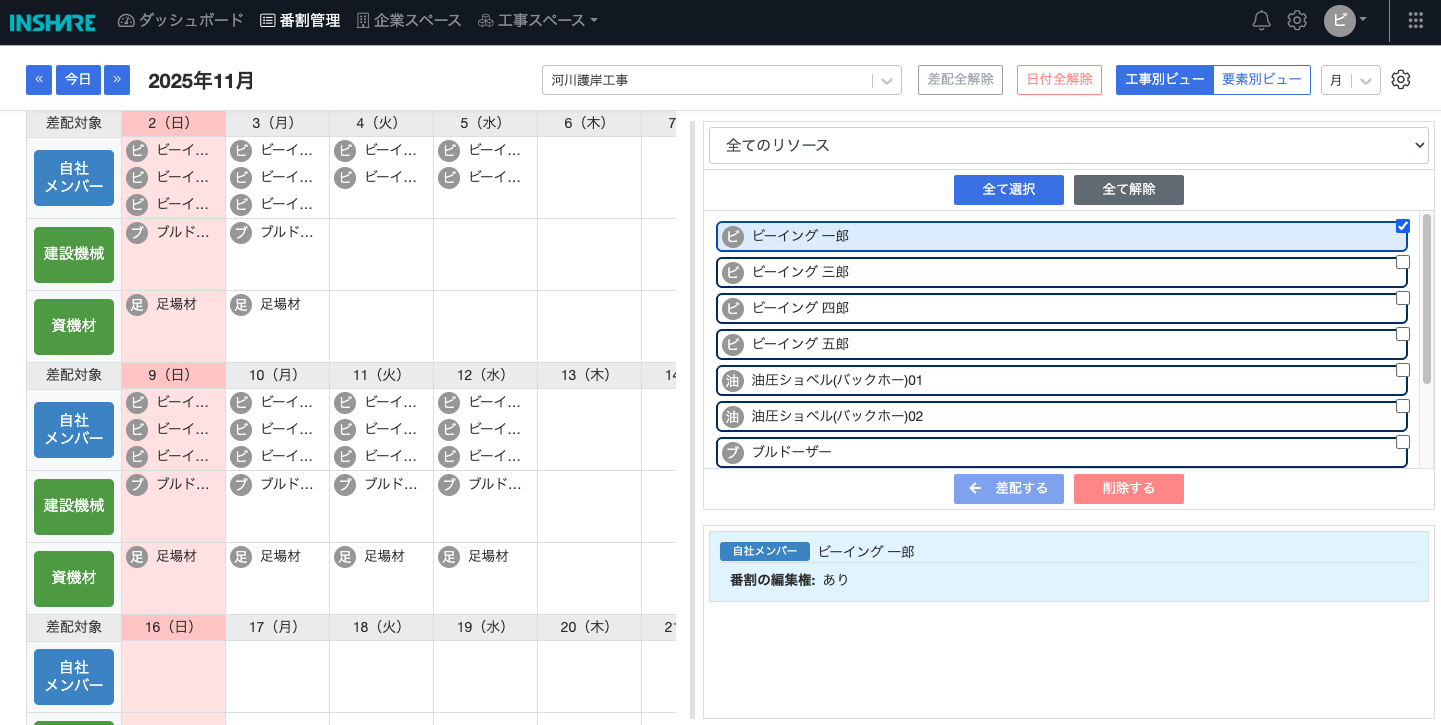The width and height of the screenshot is (1441, 725).
Task: Click avatar icon of ビーイング 四郎 resource
Action: pyautogui.click(x=733, y=308)
